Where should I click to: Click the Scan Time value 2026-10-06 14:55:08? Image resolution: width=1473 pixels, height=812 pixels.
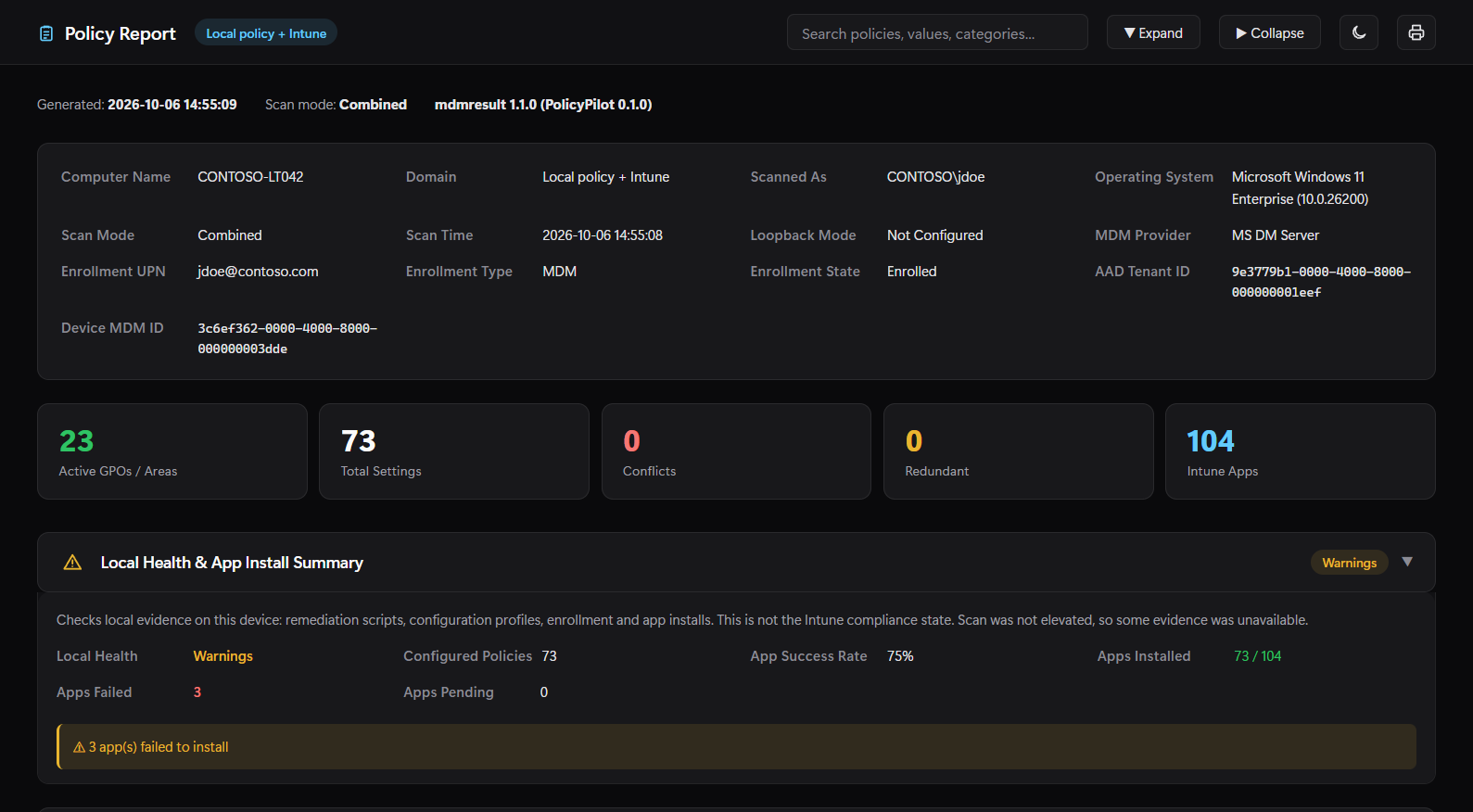click(603, 235)
